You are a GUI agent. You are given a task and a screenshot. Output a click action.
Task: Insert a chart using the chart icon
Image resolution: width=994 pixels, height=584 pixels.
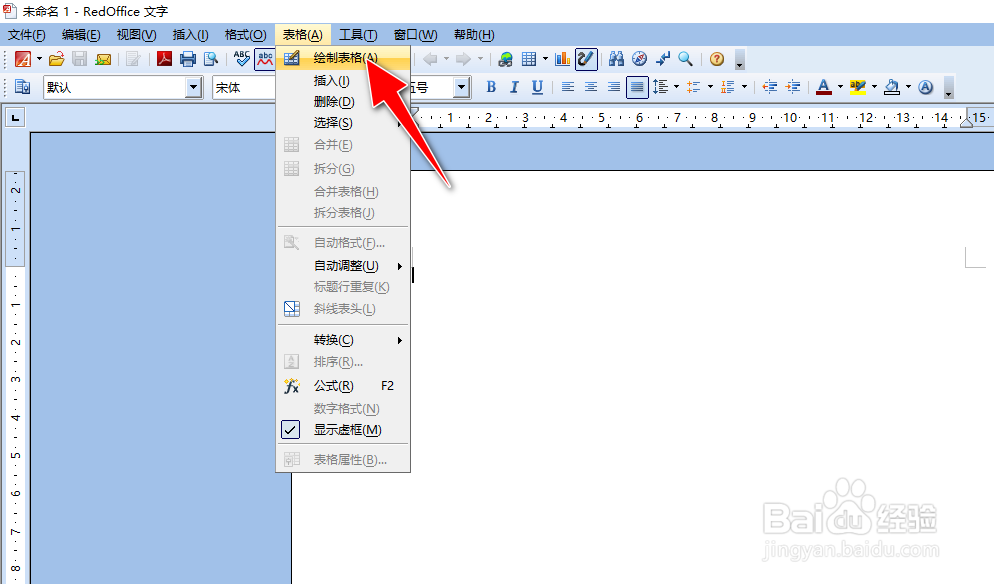pos(560,59)
